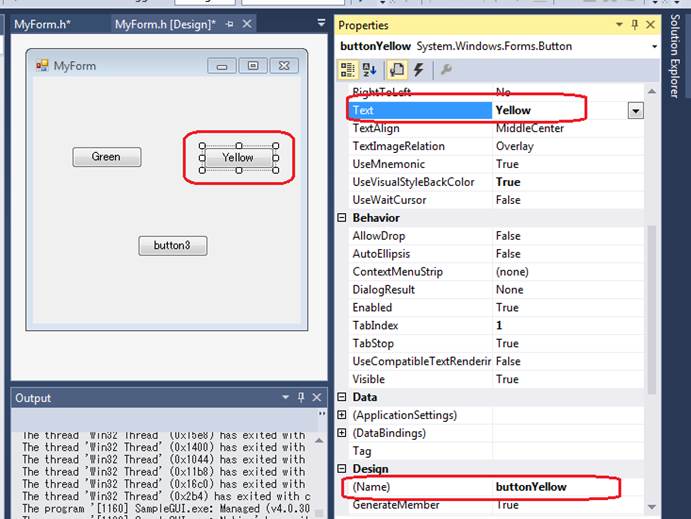
Task: Collapse the Behavior property category
Action: [x=342, y=218]
